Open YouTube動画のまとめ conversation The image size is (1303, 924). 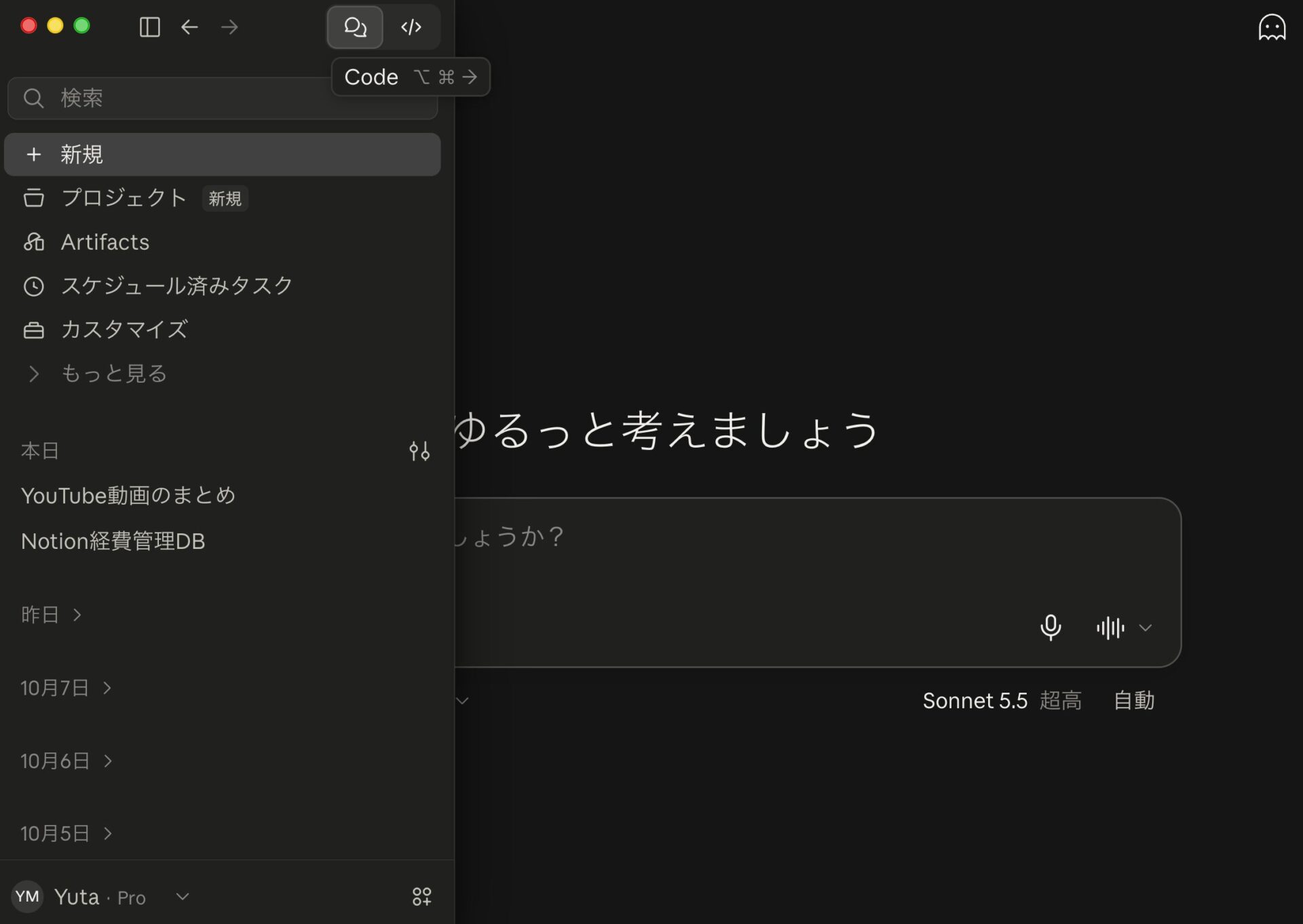(223, 496)
